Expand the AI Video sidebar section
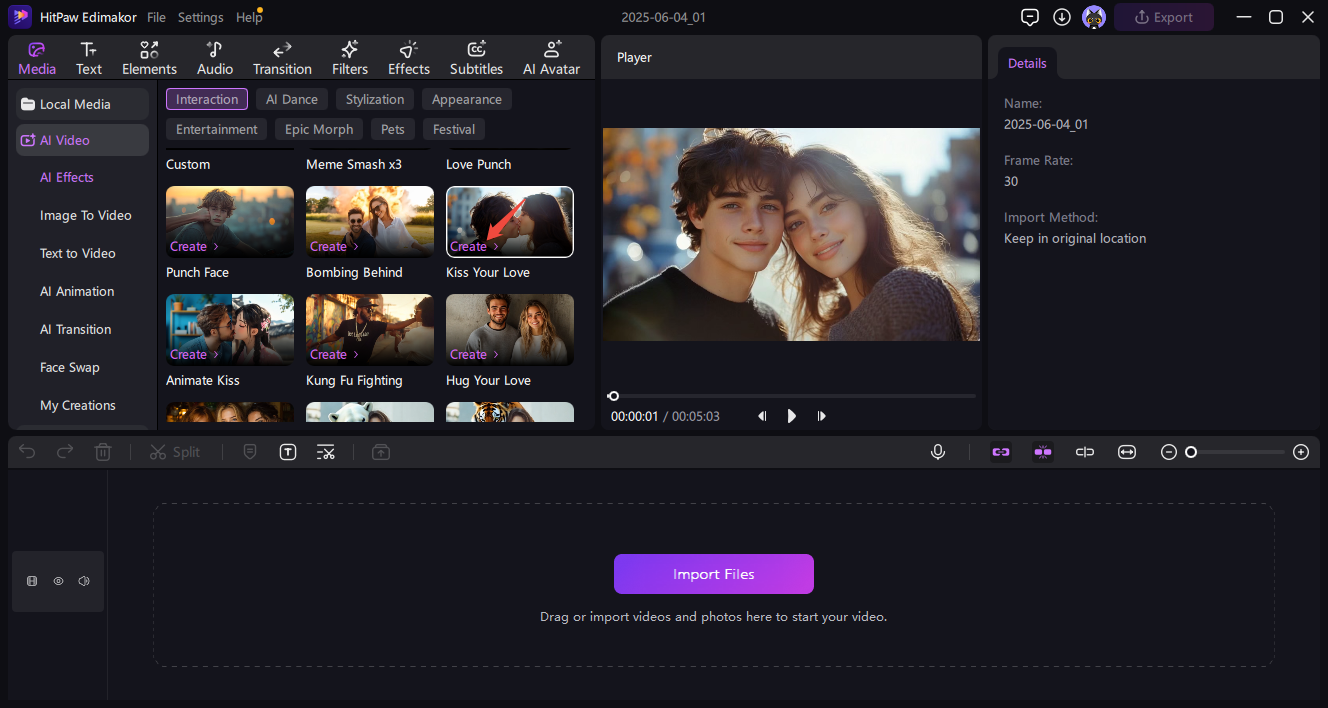 pyautogui.click(x=82, y=140)
